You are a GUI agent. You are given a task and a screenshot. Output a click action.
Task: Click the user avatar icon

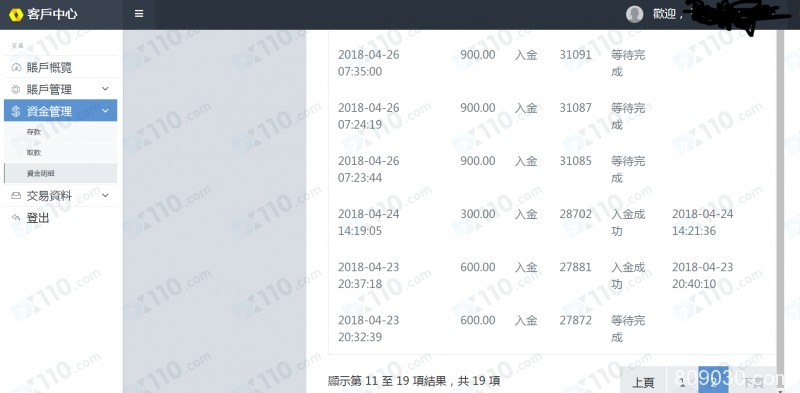pos(634,14)
